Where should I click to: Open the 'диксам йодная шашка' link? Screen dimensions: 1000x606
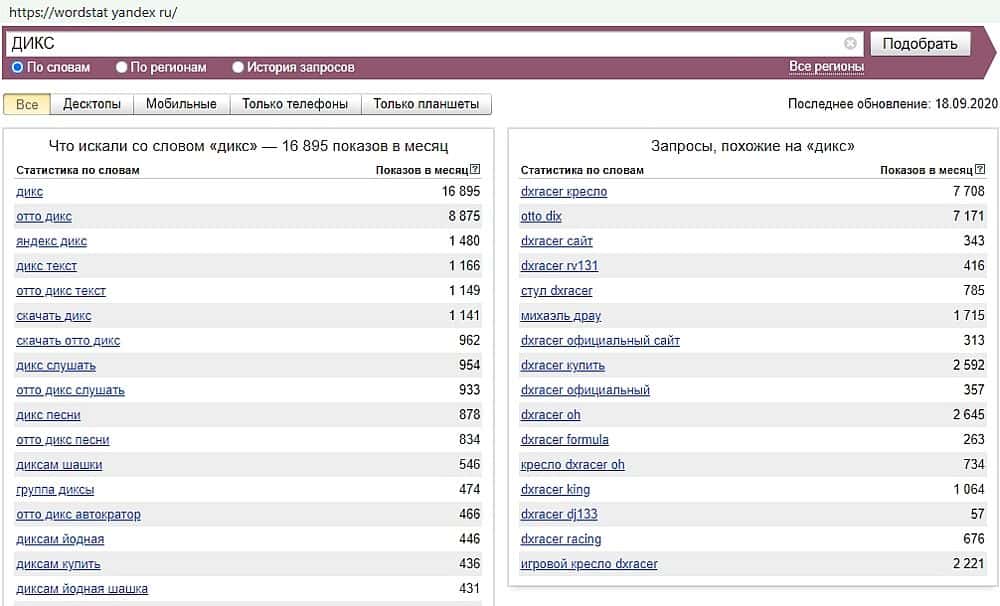coord(82,589)
